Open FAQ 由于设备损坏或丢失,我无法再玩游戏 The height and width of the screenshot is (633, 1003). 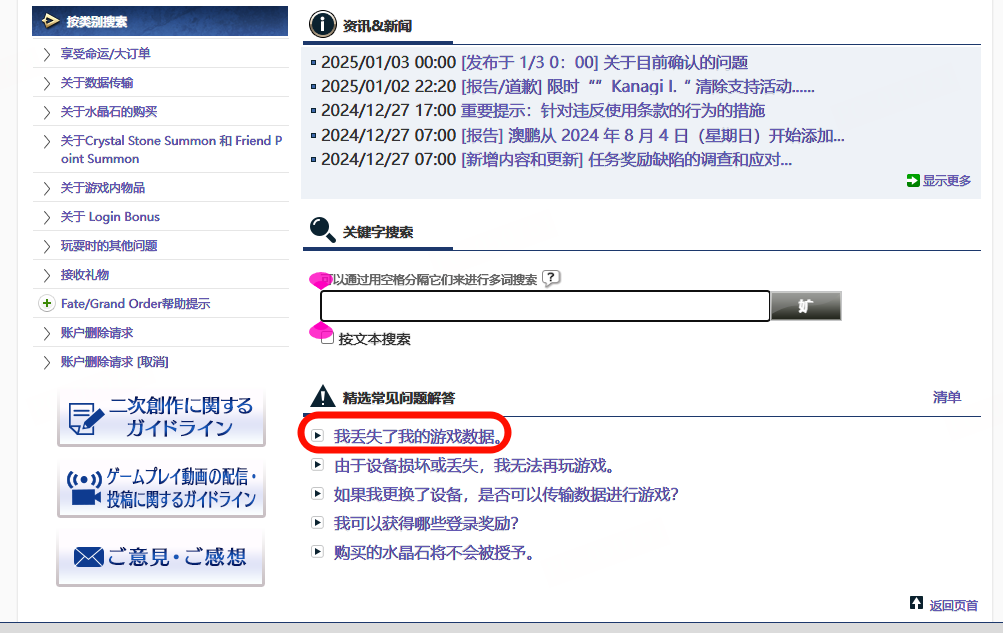point(474,465)
